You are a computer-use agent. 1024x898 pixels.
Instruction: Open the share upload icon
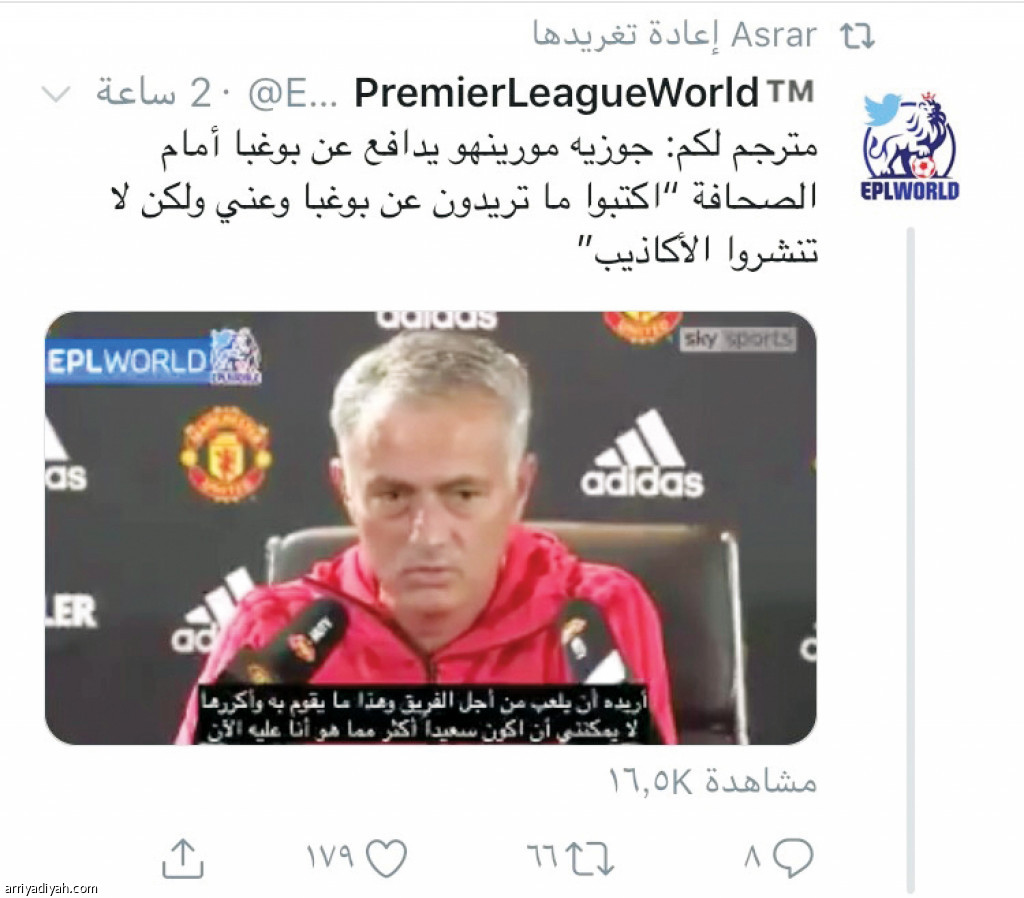[x=183, y=858]
